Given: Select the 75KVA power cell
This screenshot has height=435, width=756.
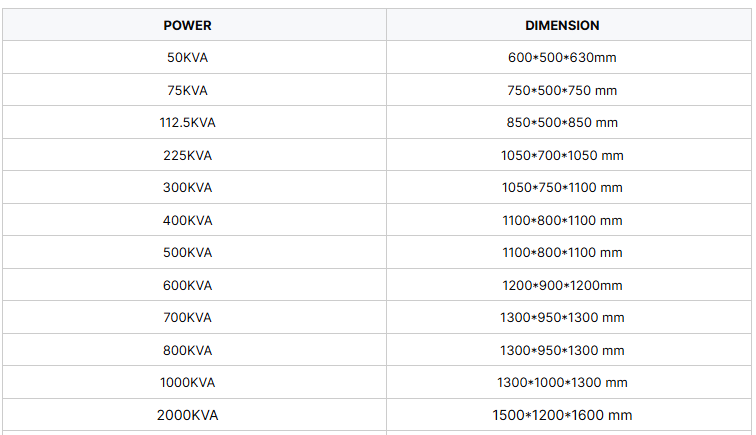Looking at the screenshot, I should coord(187,90).
